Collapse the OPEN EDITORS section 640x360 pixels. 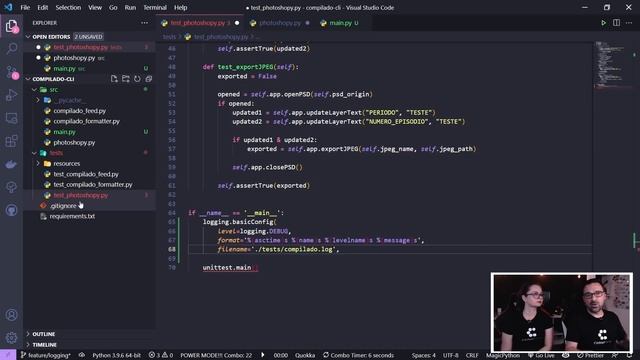point(28,37)
